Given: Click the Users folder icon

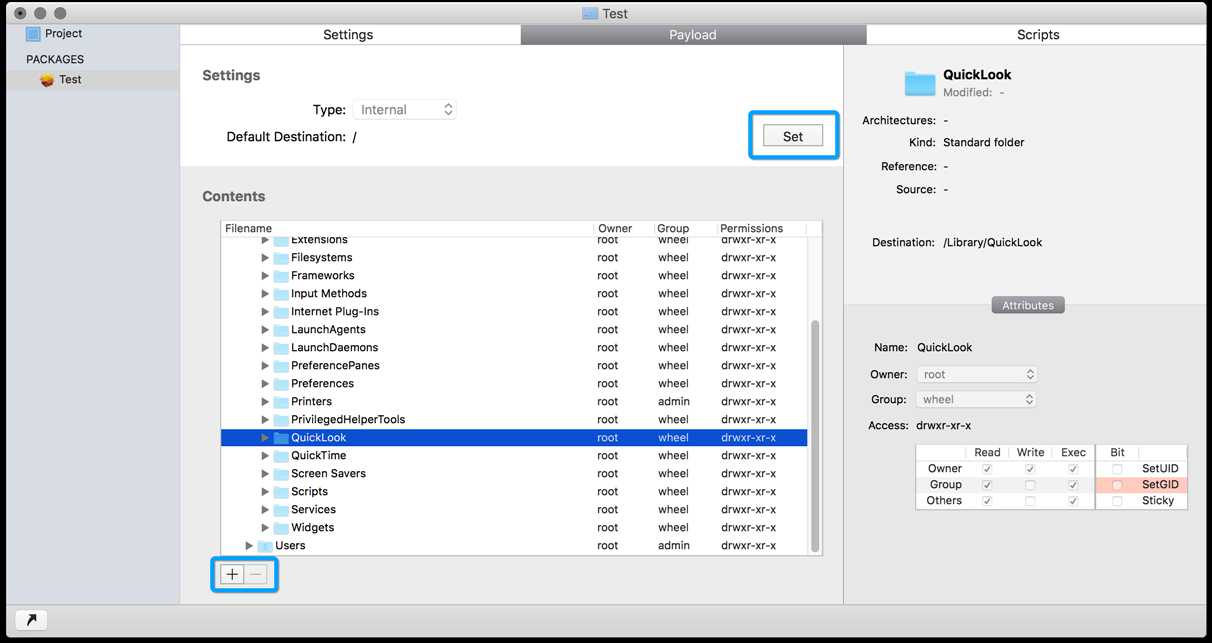Looking at the screenshot, I should click(x=265, y=546).
